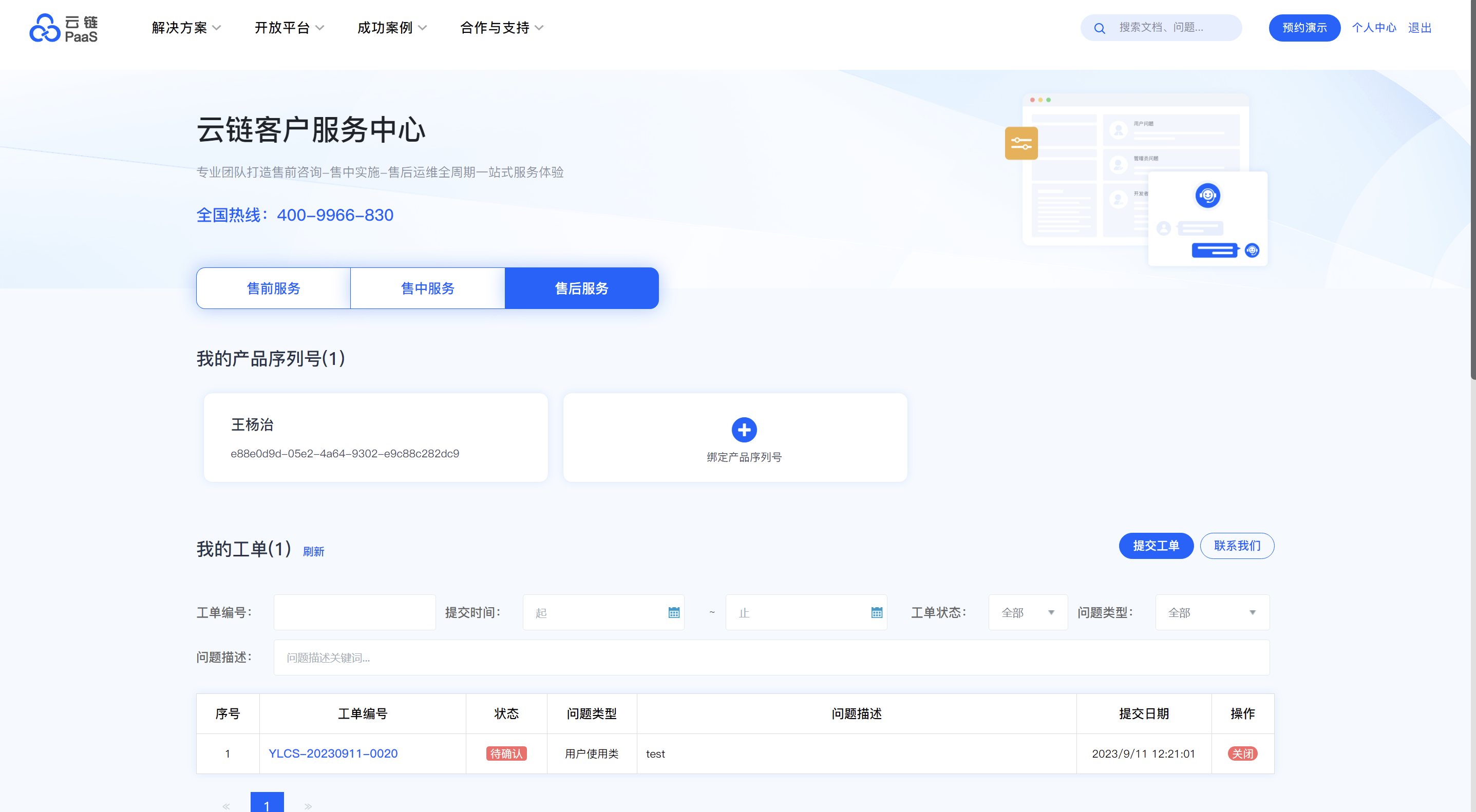The width and height of the screenshot is (1476, 812).
Task: Click the 提交工单 button
Action: coord(1156,545)
